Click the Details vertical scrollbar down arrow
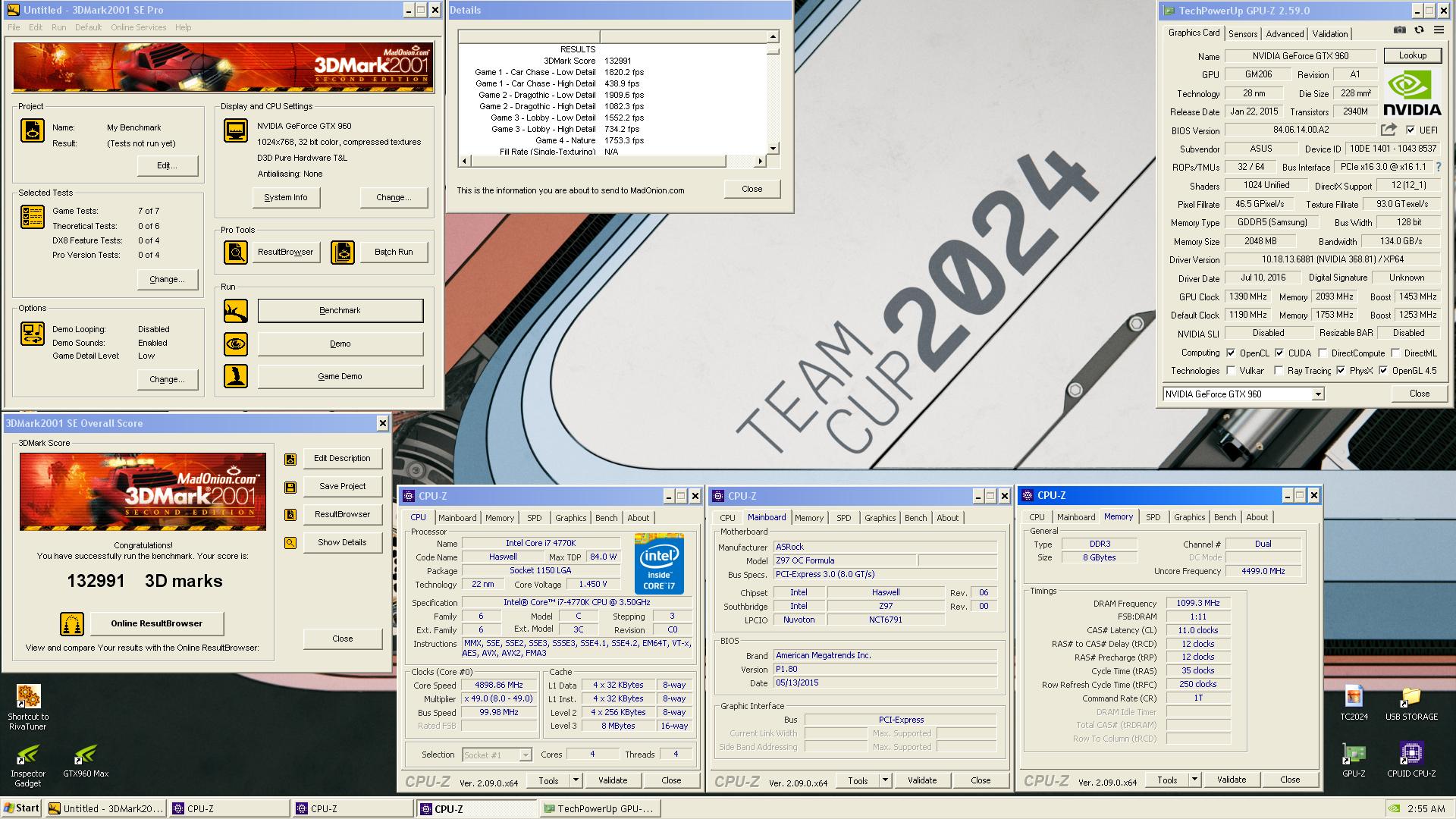 [773, 149]
